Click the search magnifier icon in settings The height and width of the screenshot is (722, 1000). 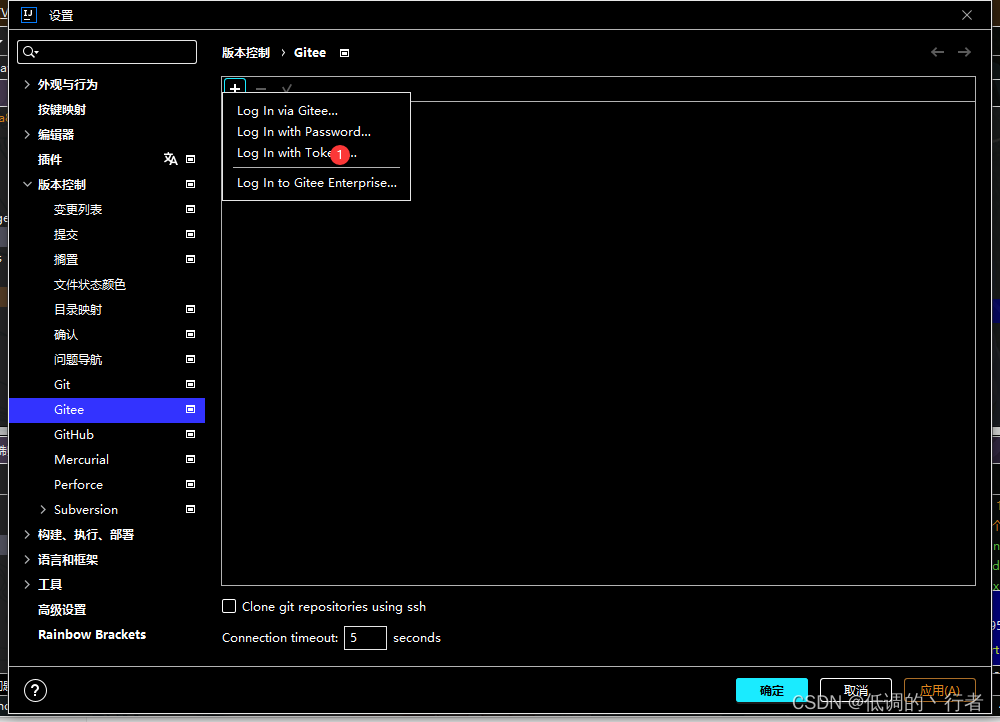(31, 52)
